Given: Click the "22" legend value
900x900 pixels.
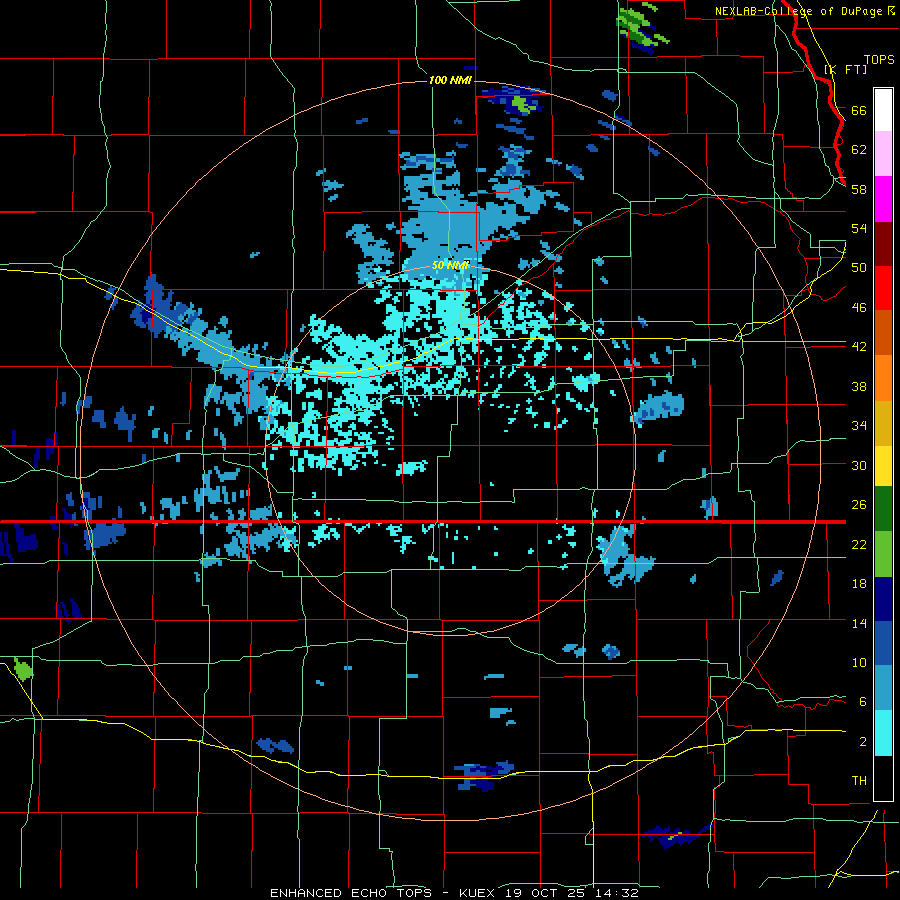Looking at the screenshot, I should [x=859, y=544].
